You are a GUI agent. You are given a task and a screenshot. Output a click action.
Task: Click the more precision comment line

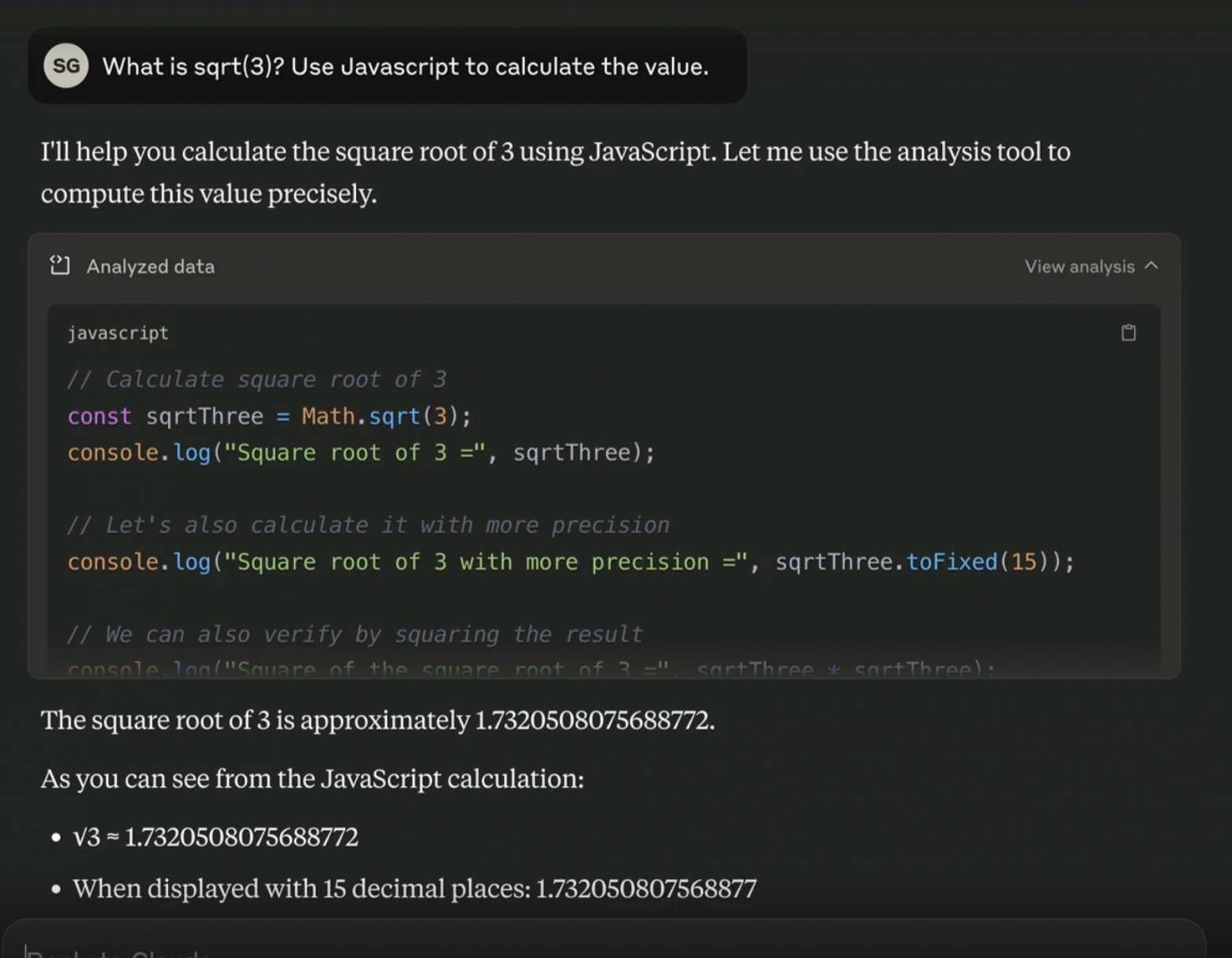tap(368, 525)
